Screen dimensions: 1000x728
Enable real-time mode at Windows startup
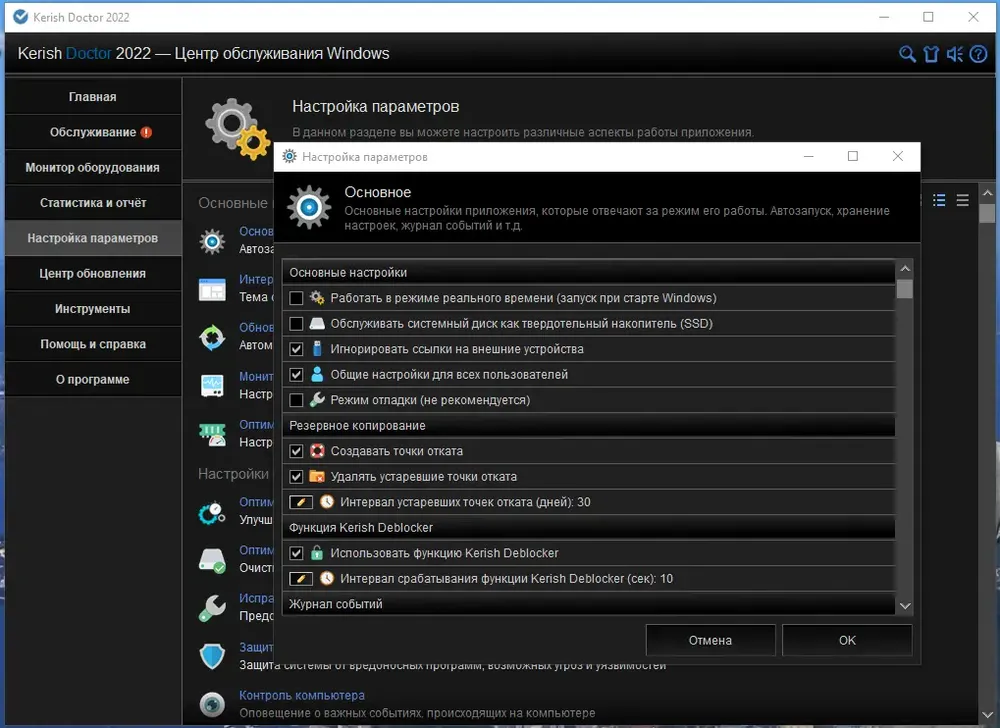(x=296, y=298)
